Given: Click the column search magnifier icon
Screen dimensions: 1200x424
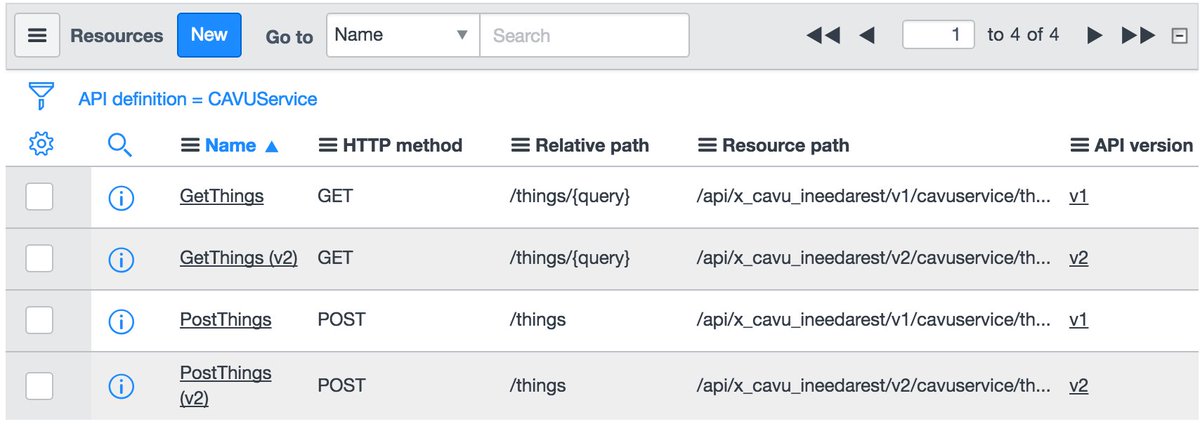Looking at the screenshot, I should pos(119,145).
